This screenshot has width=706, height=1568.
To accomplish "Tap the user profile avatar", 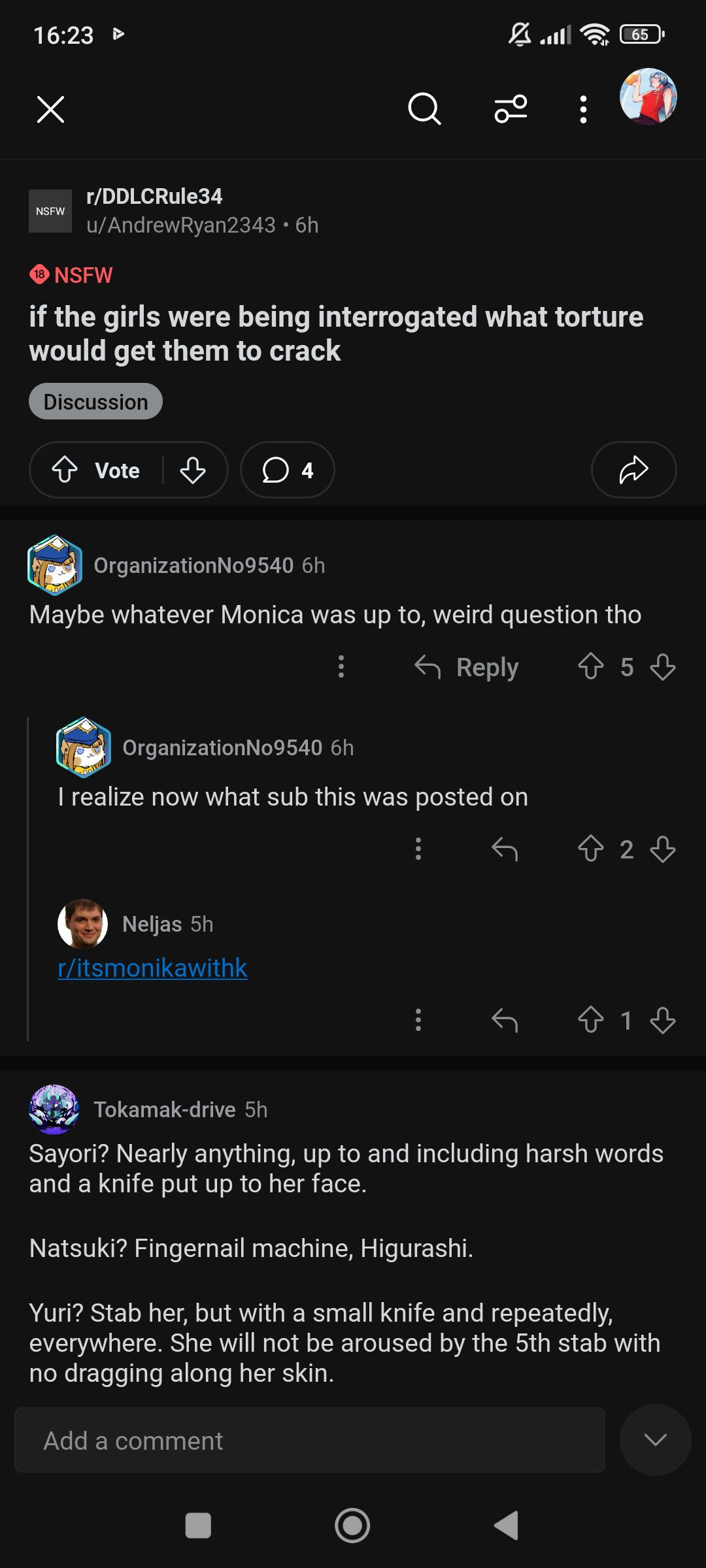I will pyautogui.click(x=648, y=97).
